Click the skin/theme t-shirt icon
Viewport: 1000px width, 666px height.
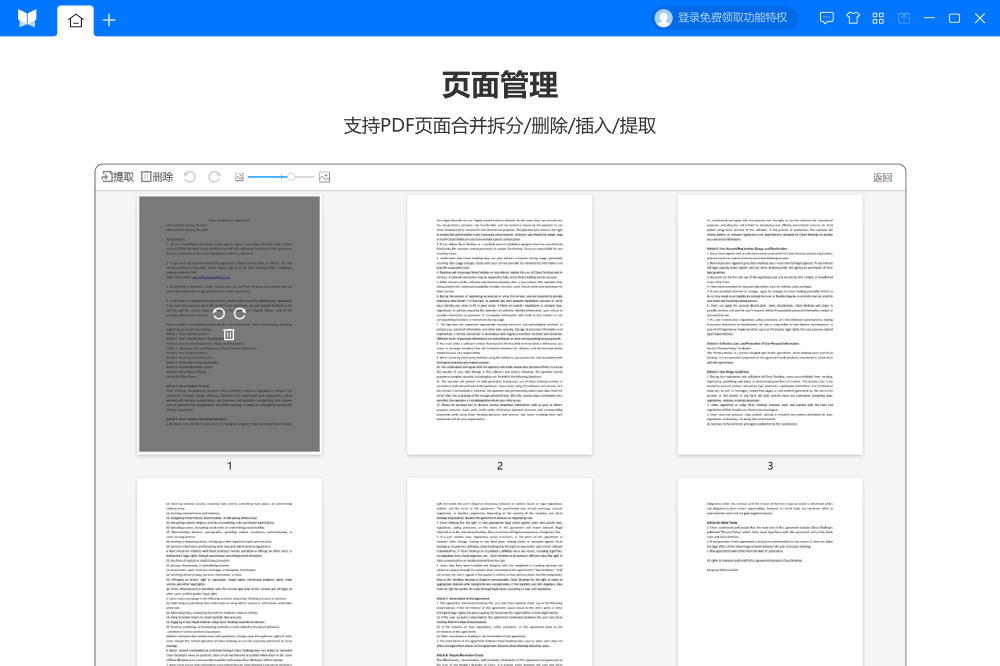[x=851, y=17]
